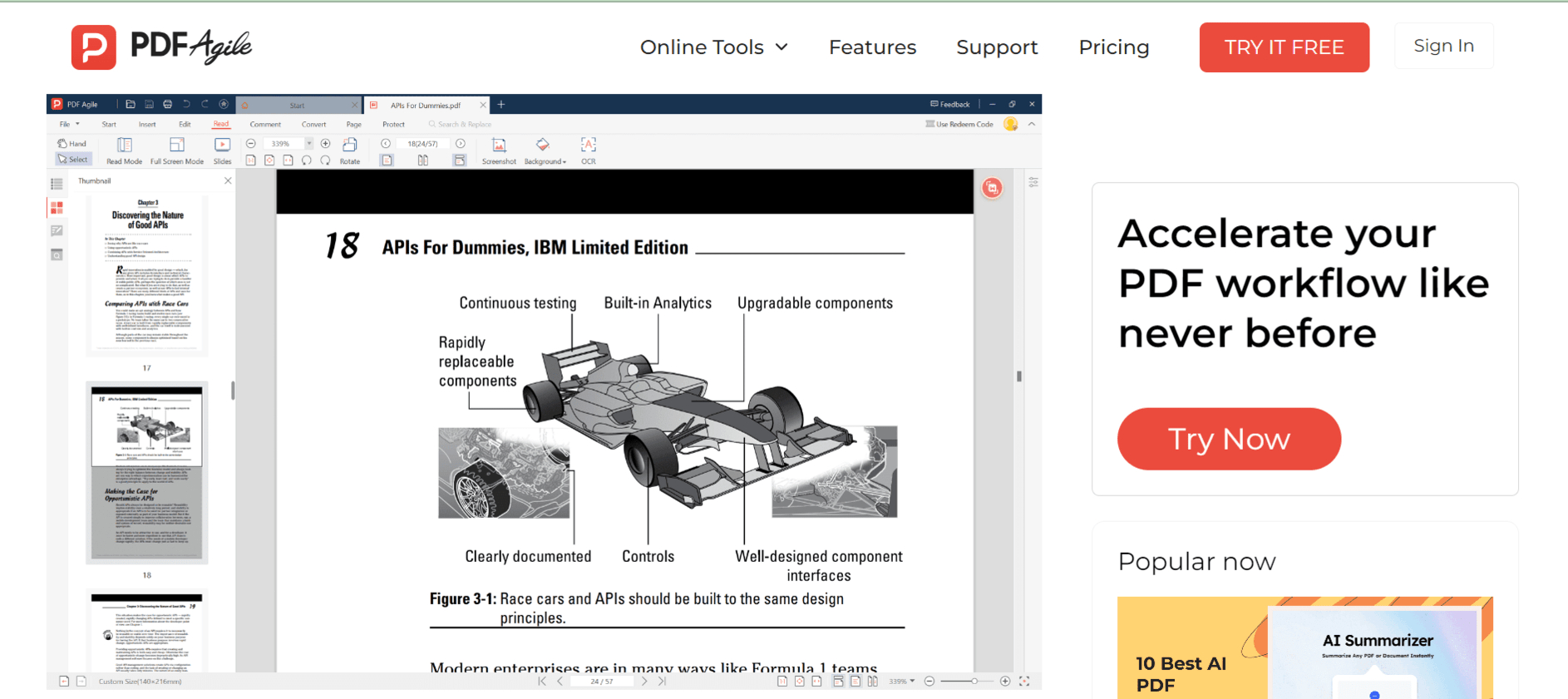The height and width of the screenshot is (699, 1568).
Task: Open the Background dropdown
Action: click(x=545, y=151)
